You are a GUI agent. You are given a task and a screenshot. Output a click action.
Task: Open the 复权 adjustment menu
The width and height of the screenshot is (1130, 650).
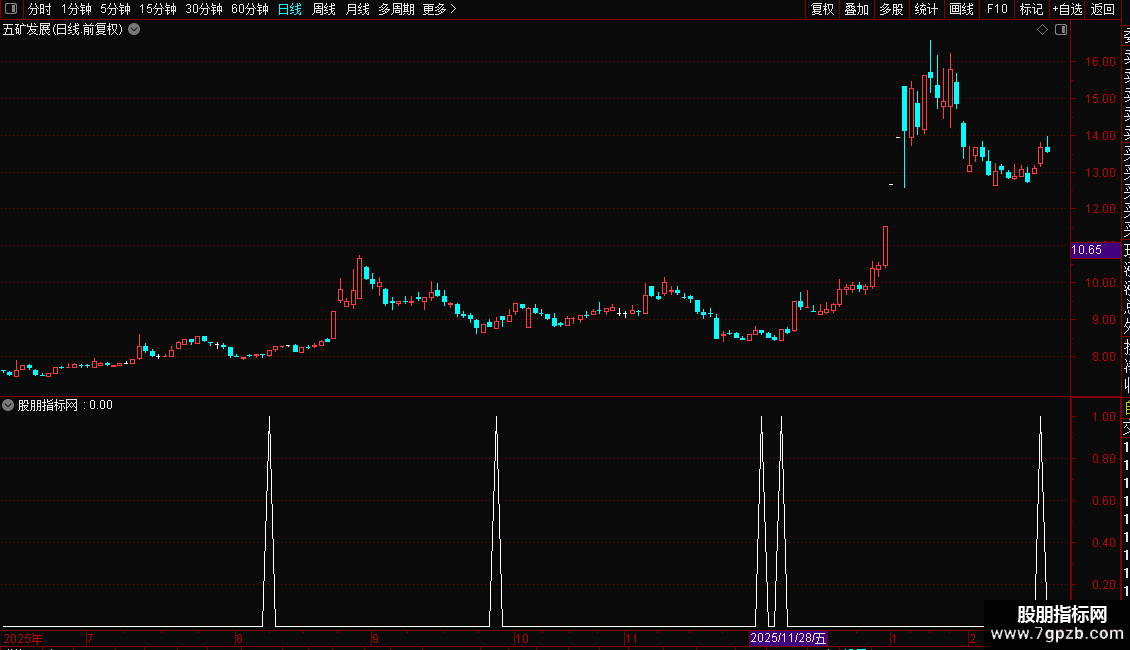pos(822,9)
